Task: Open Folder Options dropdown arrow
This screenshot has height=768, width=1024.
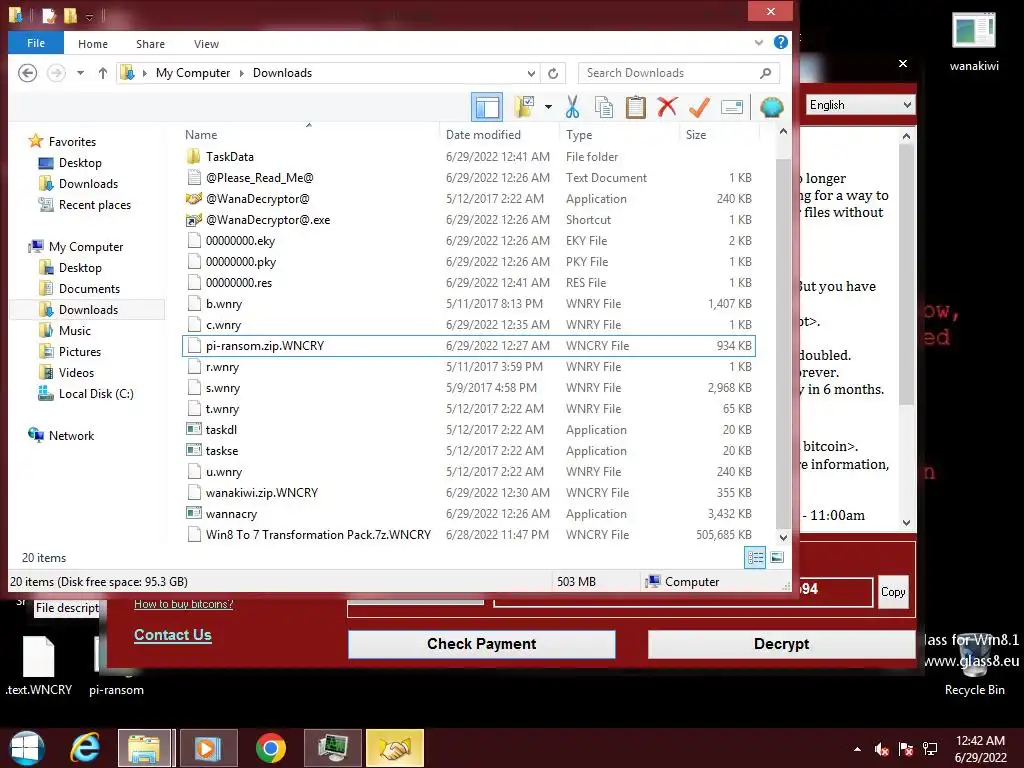Action: click(548, 107)
